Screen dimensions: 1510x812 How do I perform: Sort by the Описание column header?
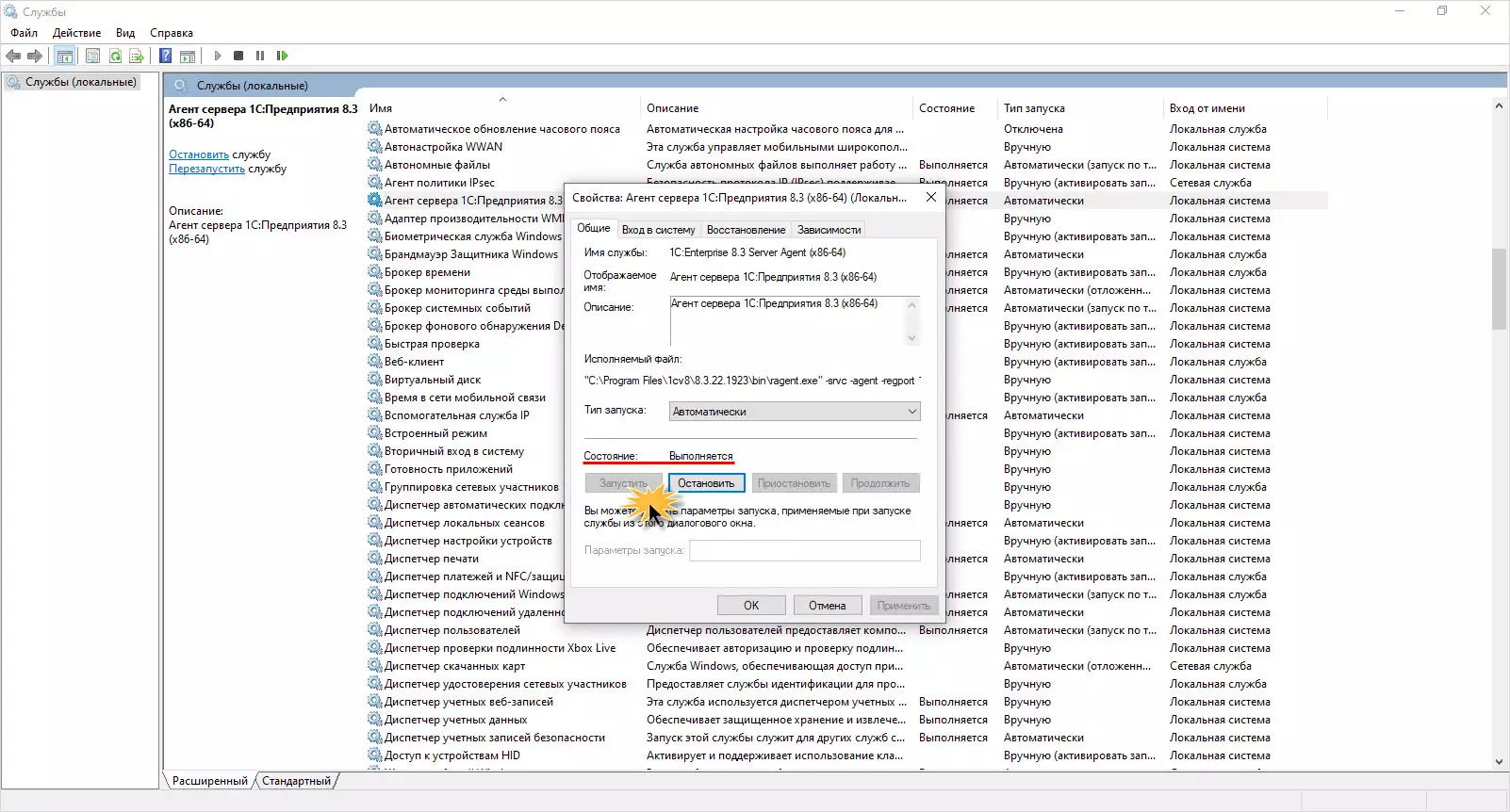tap(777, 108)
